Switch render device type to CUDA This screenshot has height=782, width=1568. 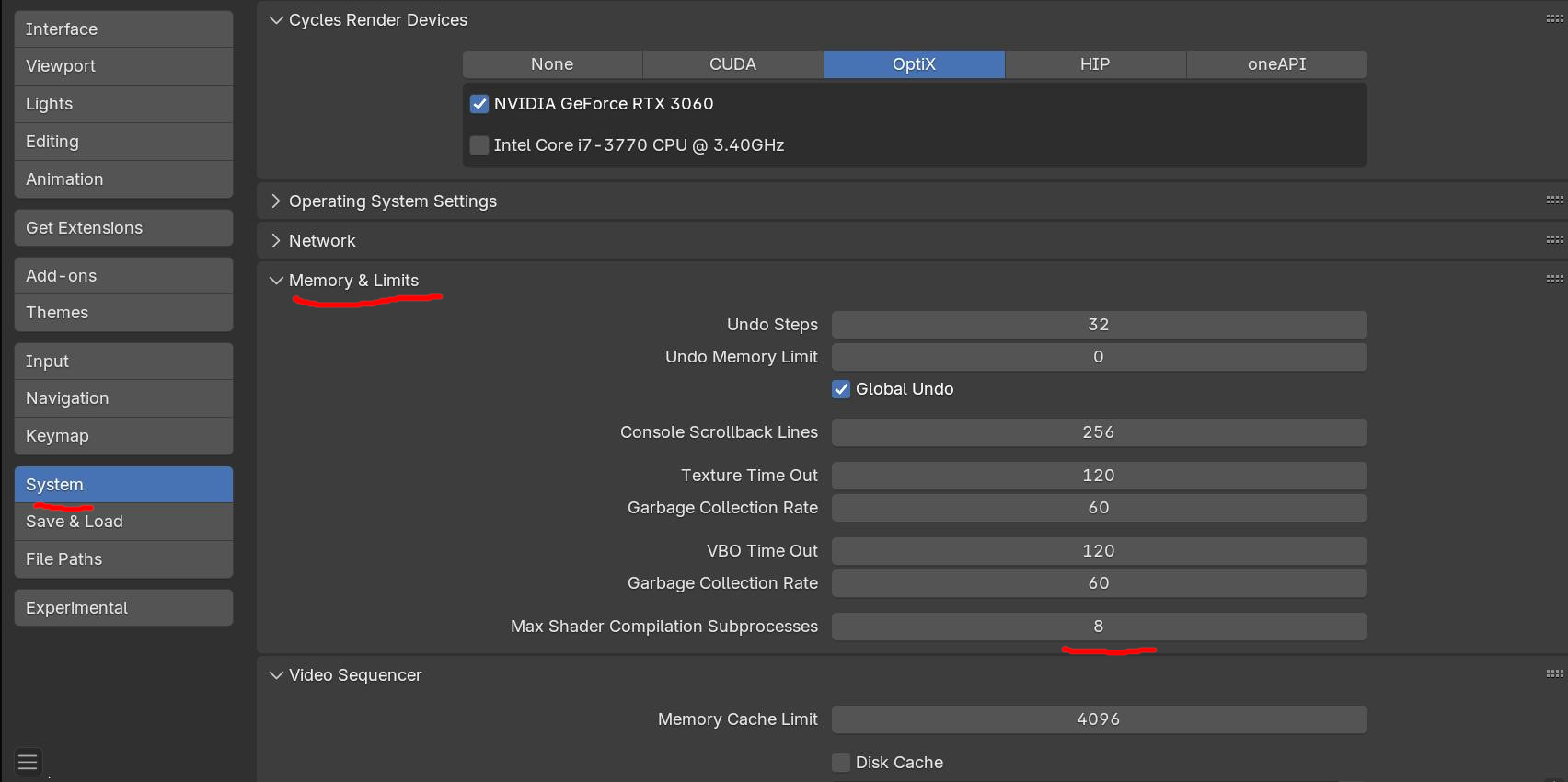(733, 64)
